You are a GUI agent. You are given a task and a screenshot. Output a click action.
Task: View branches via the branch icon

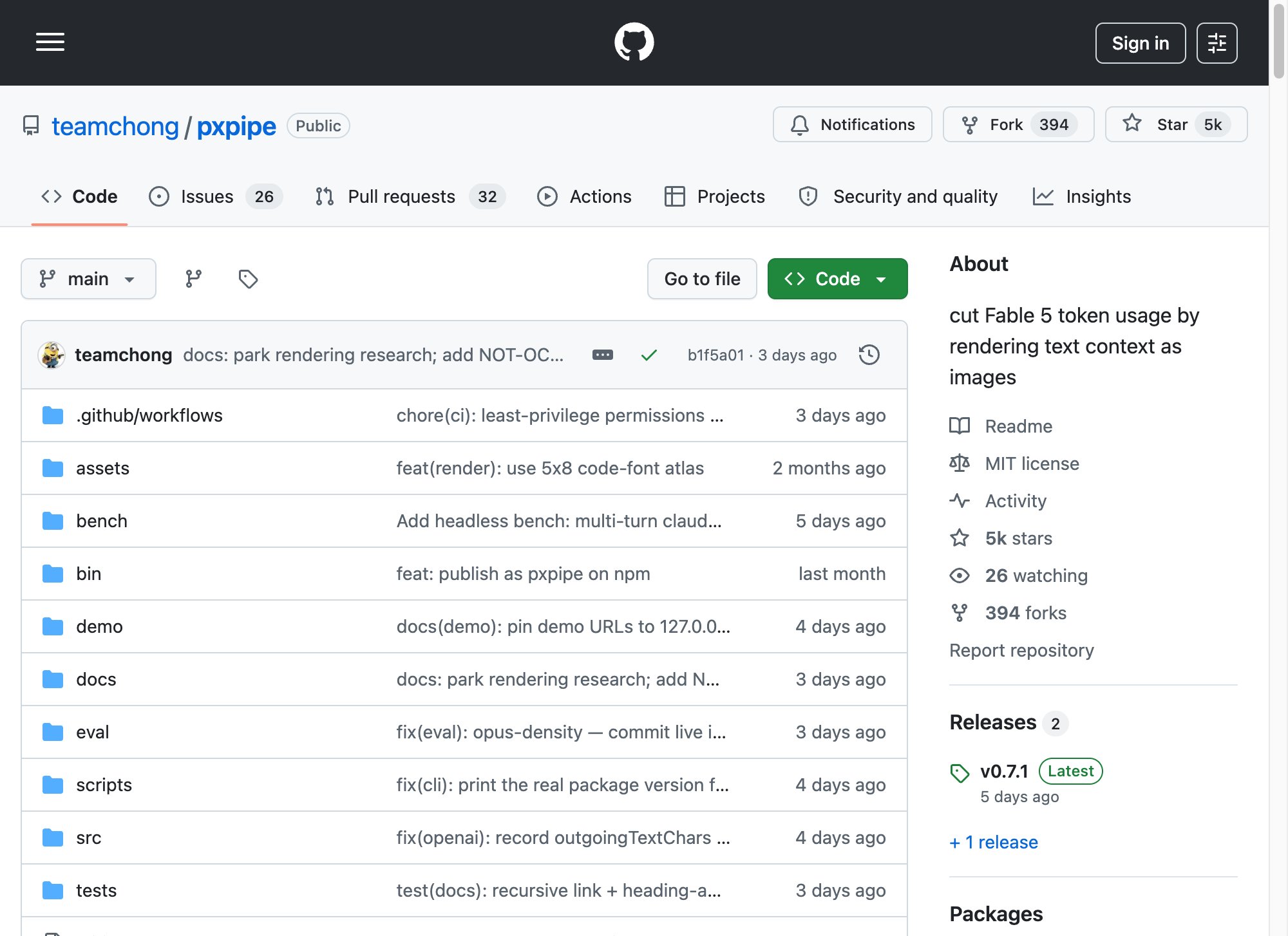pyautogui.click(x=193, y=279)
